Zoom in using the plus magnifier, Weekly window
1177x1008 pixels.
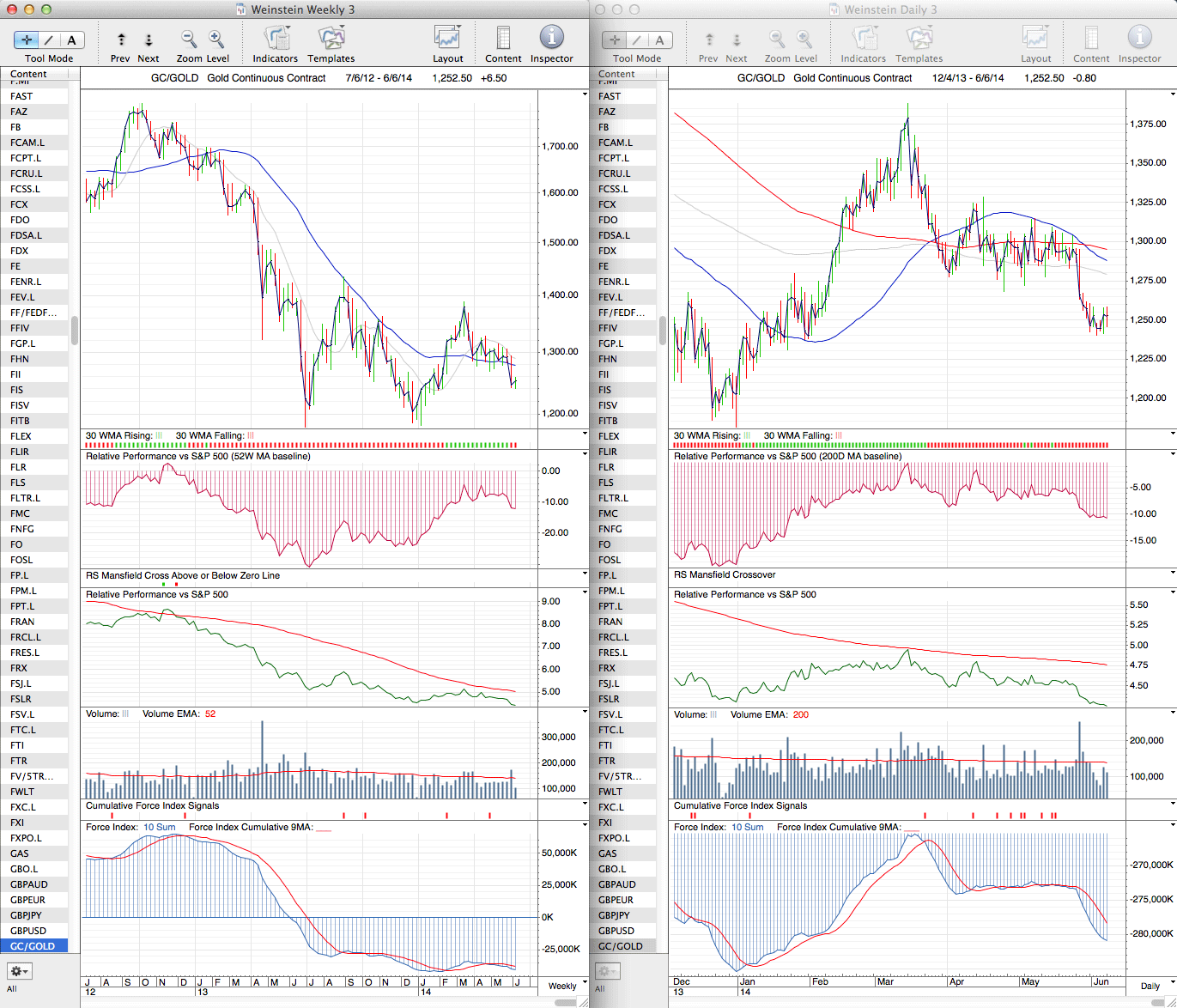(x=216, y=39)
